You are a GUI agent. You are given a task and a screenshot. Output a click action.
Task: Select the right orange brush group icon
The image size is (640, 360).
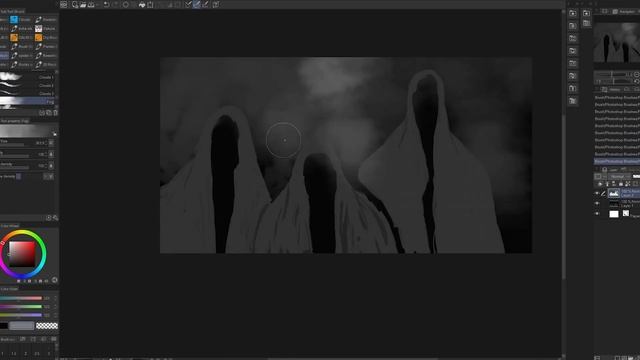point(38,38)
